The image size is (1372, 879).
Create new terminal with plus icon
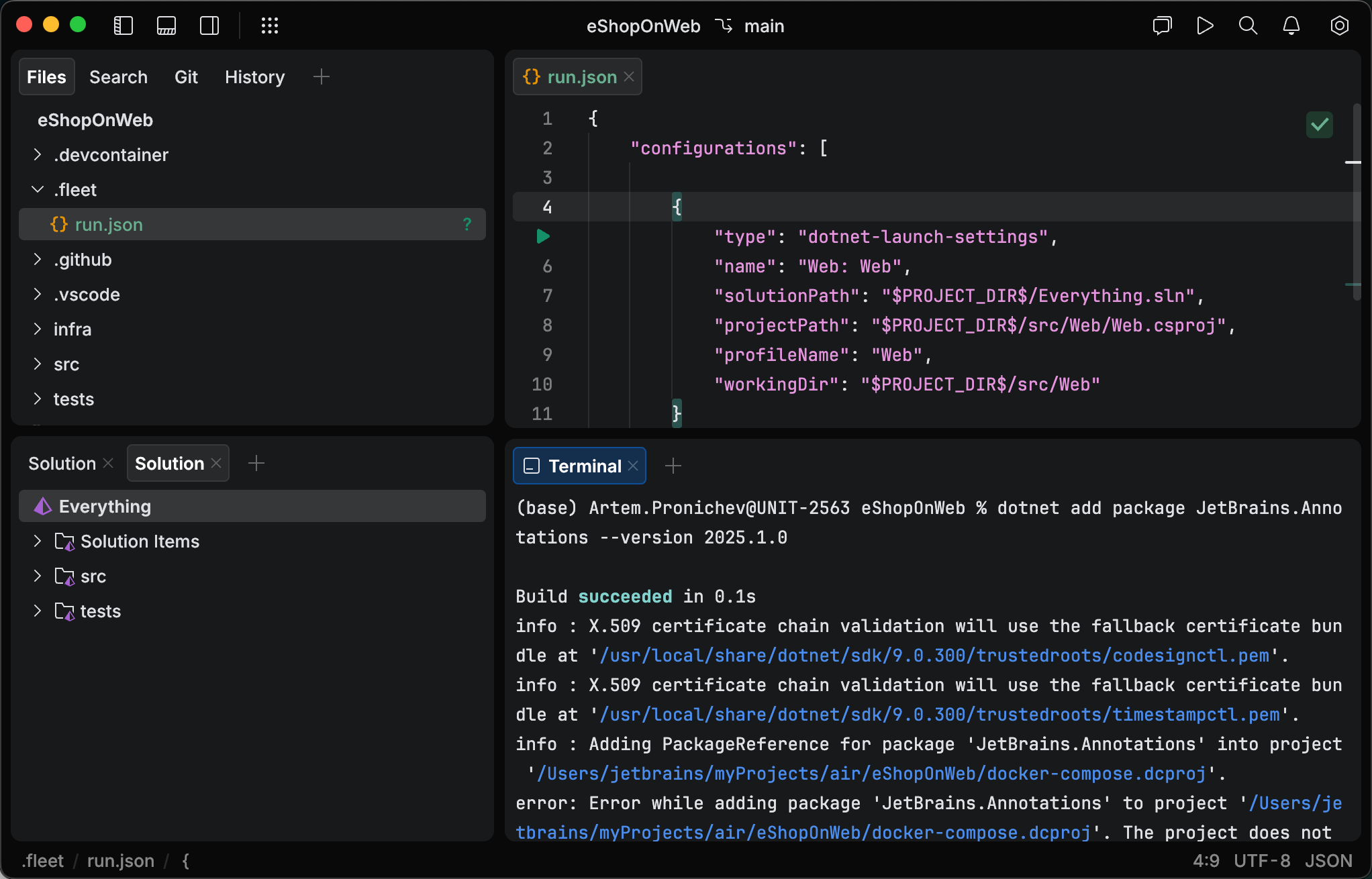(x=673, y=465)
